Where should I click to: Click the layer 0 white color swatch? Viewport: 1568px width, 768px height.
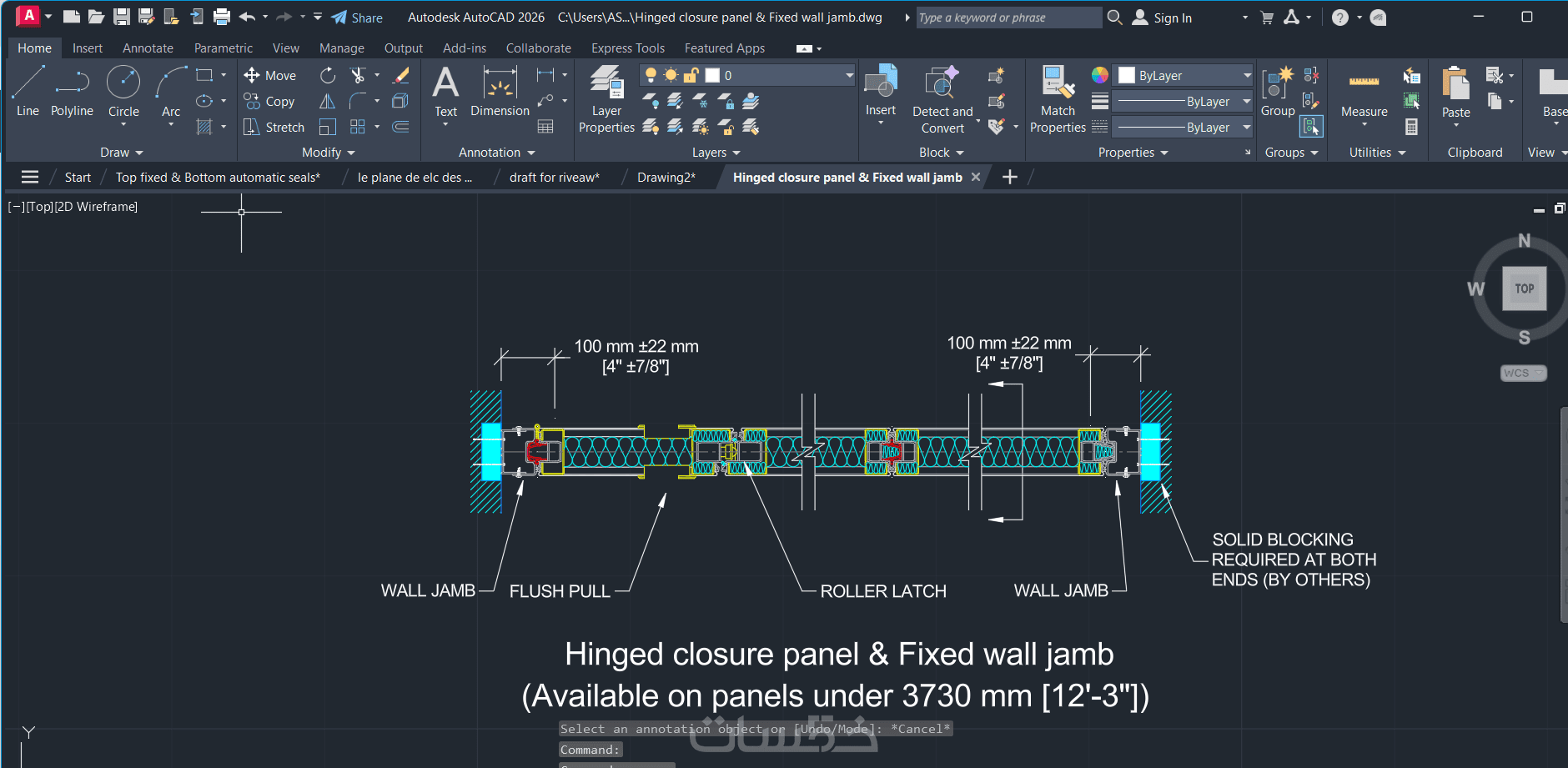(x=712, y=75)
